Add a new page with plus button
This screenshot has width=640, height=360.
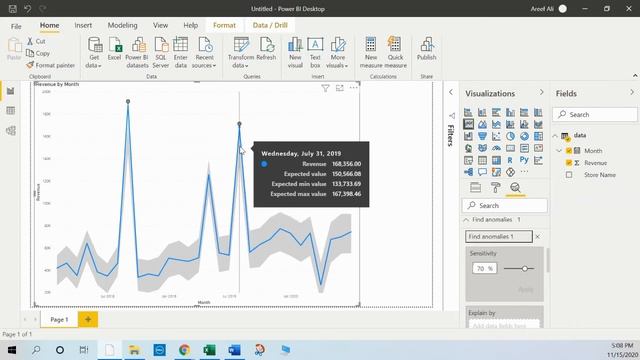tap(88, 320)
